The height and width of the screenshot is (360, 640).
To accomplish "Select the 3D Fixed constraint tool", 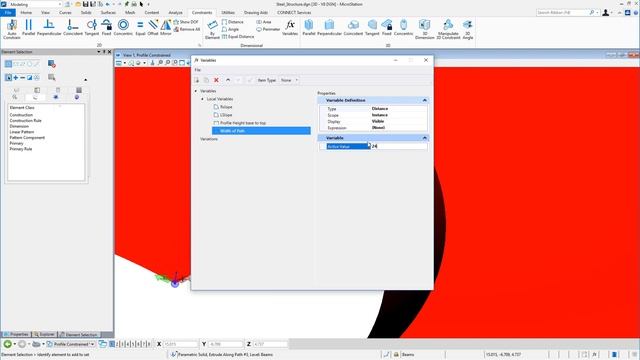I will (387, 28).
